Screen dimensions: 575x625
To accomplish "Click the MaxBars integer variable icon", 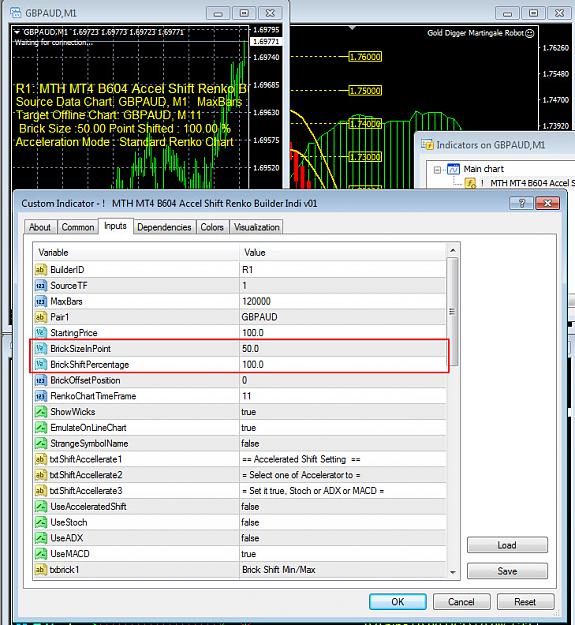I will [41, 301].
